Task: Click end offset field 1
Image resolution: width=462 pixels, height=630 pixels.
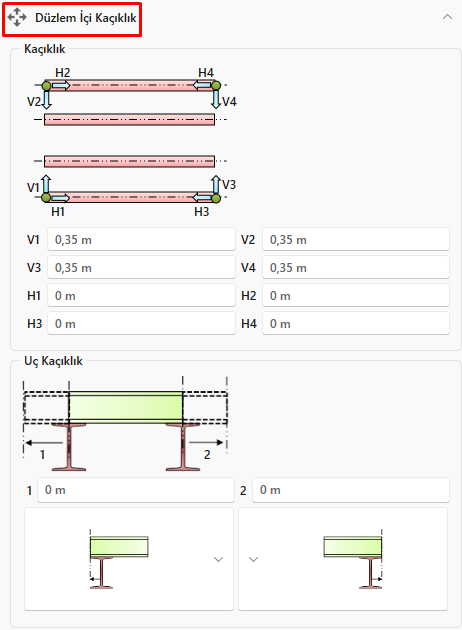Action: pyautogui.click(x=136, y=490)
